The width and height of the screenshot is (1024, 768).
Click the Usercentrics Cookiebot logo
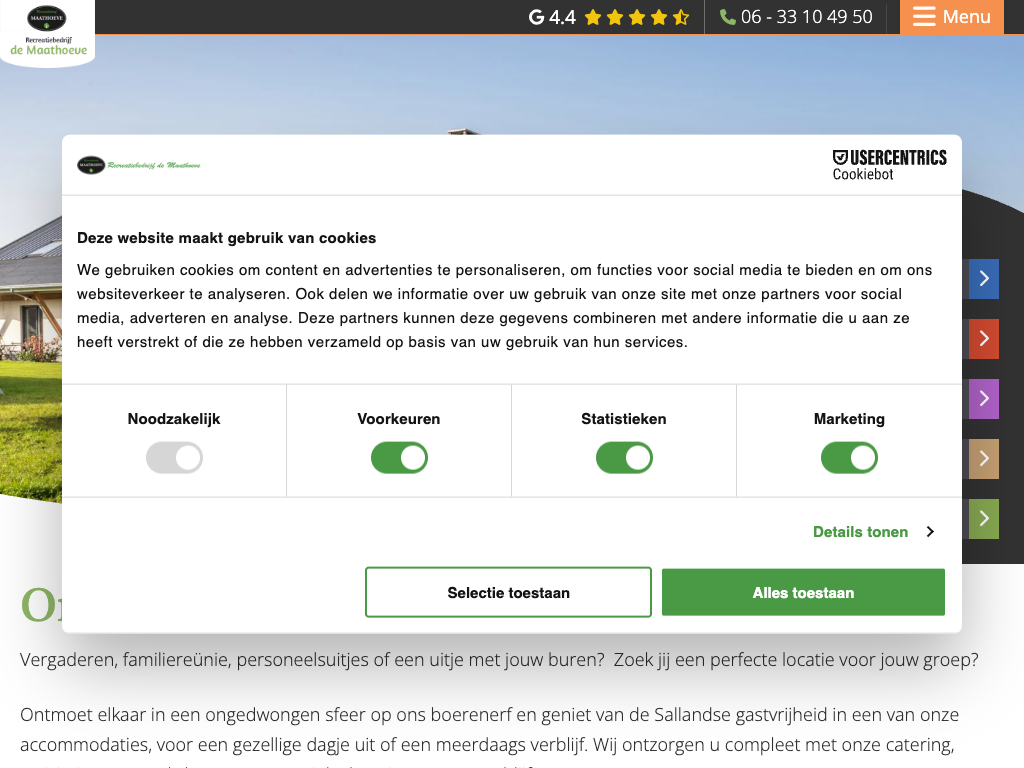click(x=889, y=165)
